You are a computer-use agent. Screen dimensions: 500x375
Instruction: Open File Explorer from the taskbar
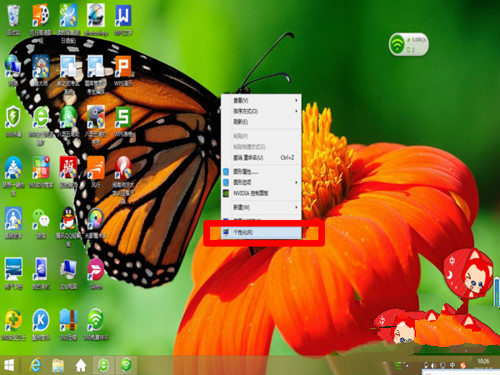pyautogui.click(x=58, y=365)
